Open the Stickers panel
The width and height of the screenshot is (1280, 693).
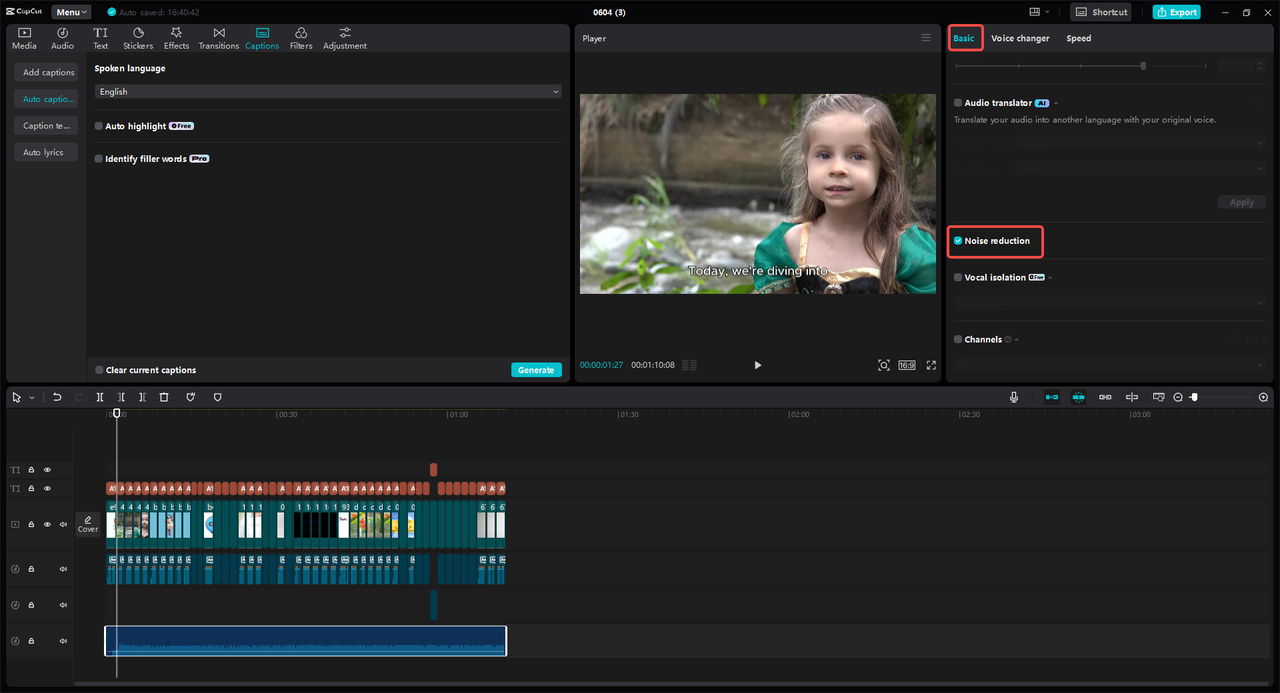click(138, 38)
